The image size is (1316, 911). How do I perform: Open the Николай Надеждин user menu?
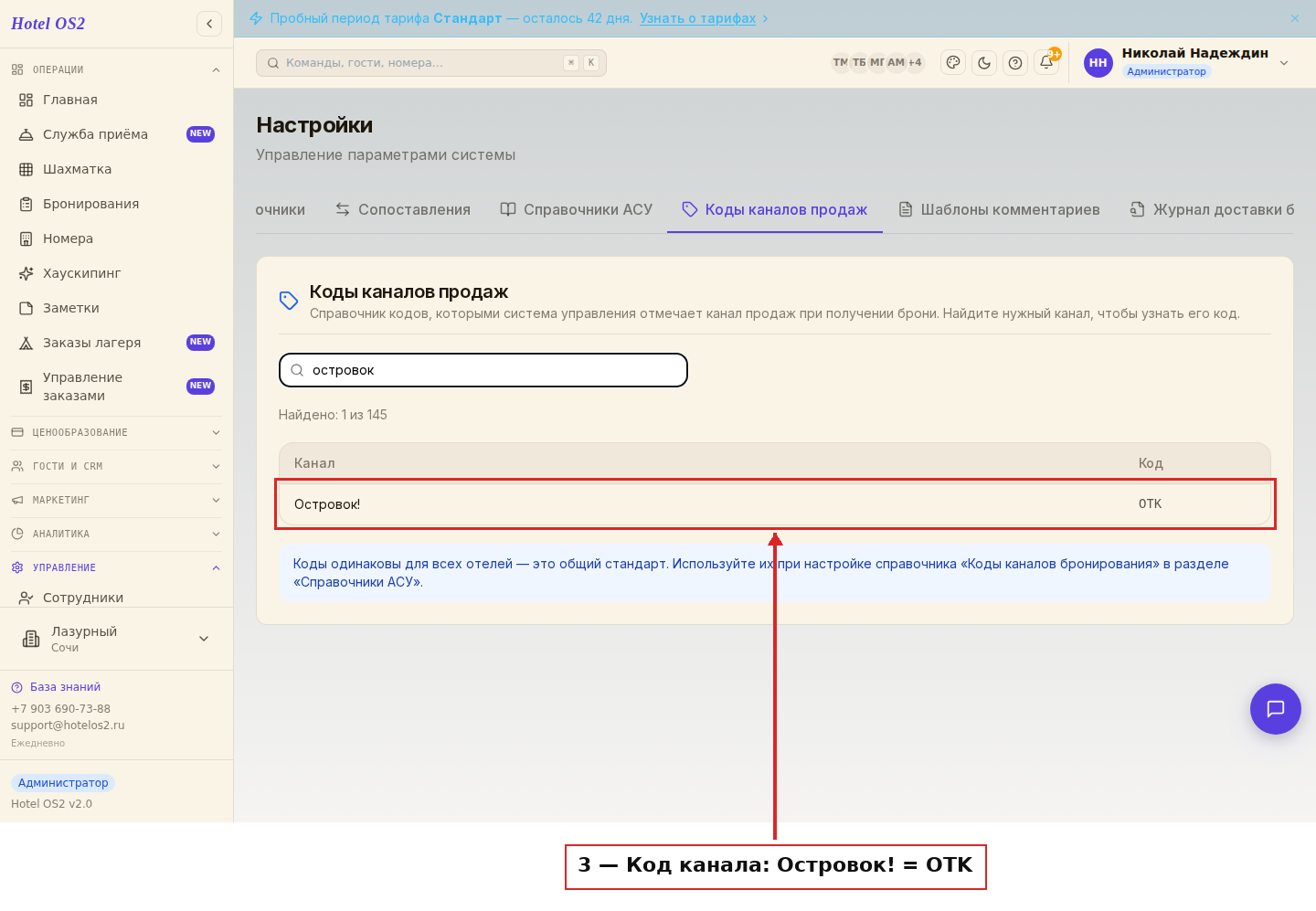1186,63
